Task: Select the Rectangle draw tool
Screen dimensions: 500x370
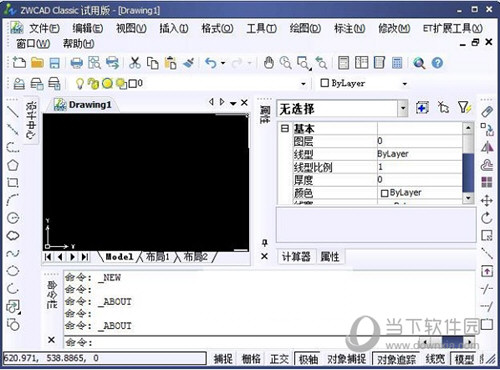Action: [x=13, y=182]
